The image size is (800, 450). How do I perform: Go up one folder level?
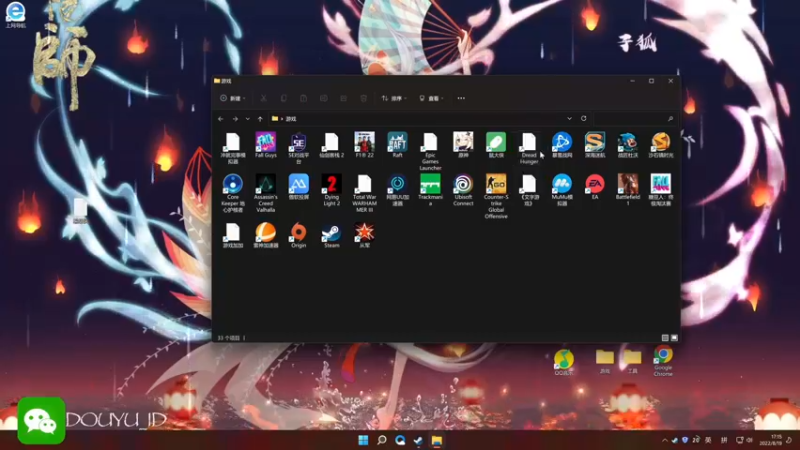coord(260,119)
